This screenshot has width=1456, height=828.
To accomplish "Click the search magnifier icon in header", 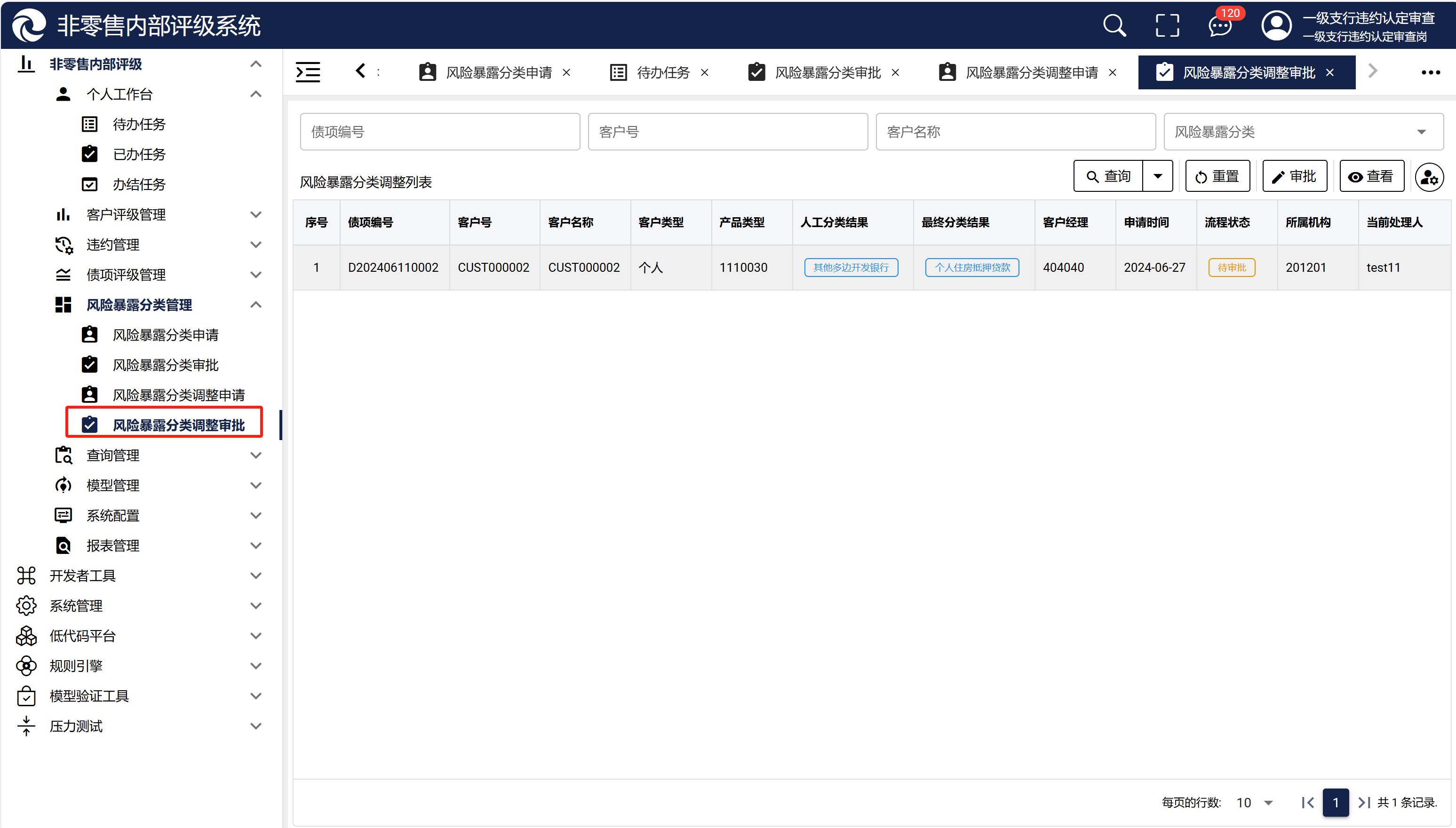I will coord(1114,25).
